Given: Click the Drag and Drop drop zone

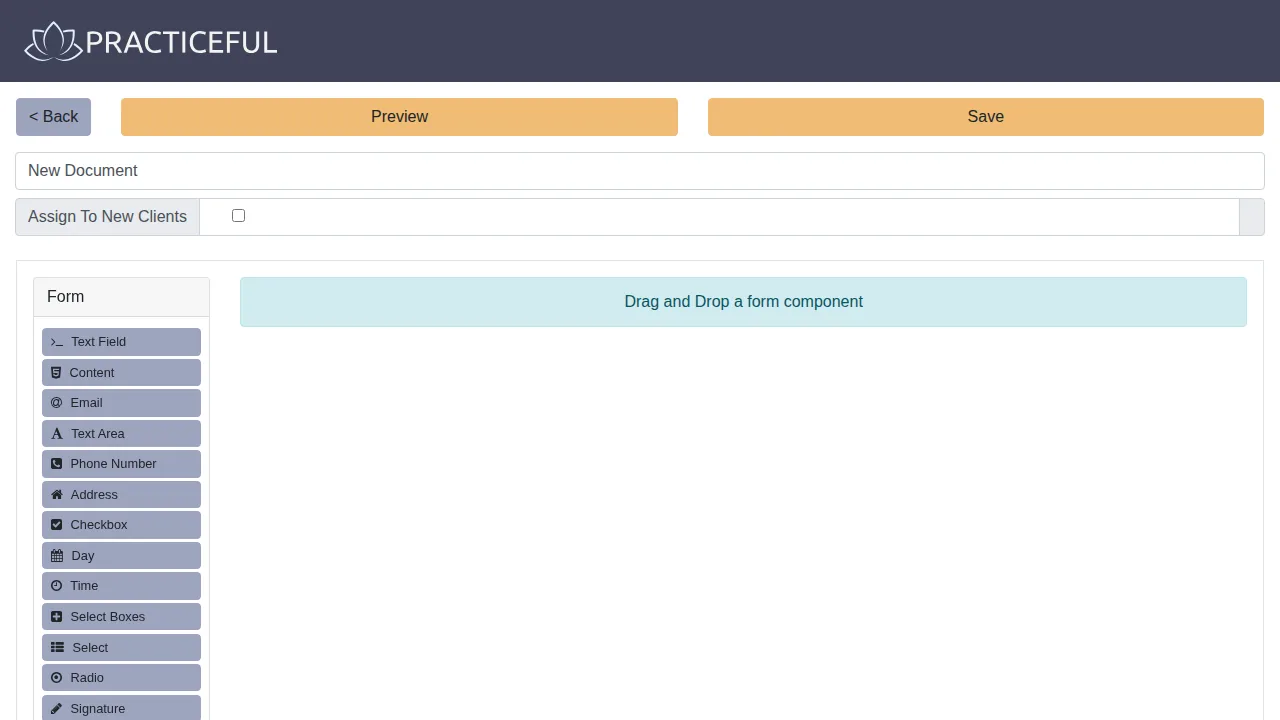Looking at the screenshot, I should 743,302.
